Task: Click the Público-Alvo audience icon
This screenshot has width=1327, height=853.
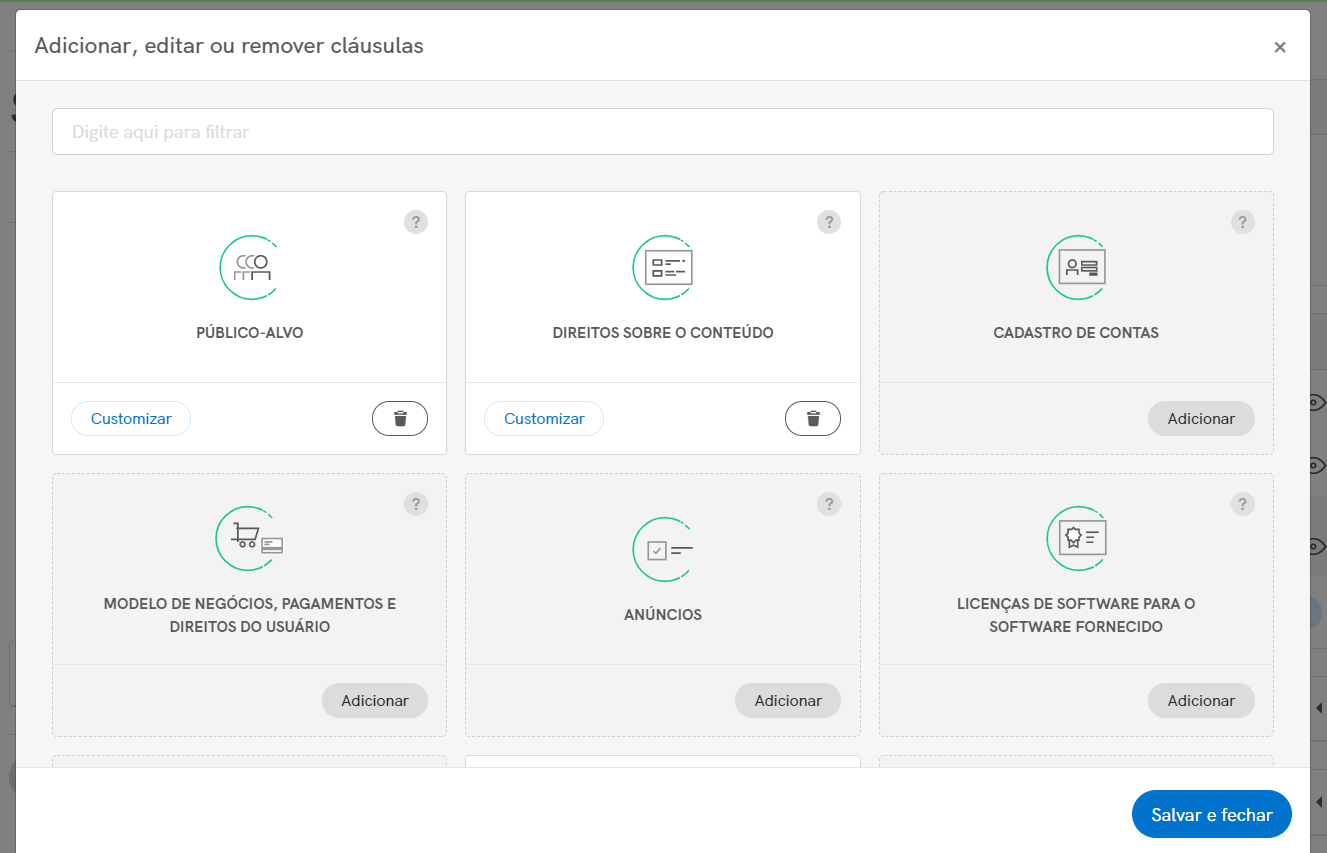Action: click(250, 267)
